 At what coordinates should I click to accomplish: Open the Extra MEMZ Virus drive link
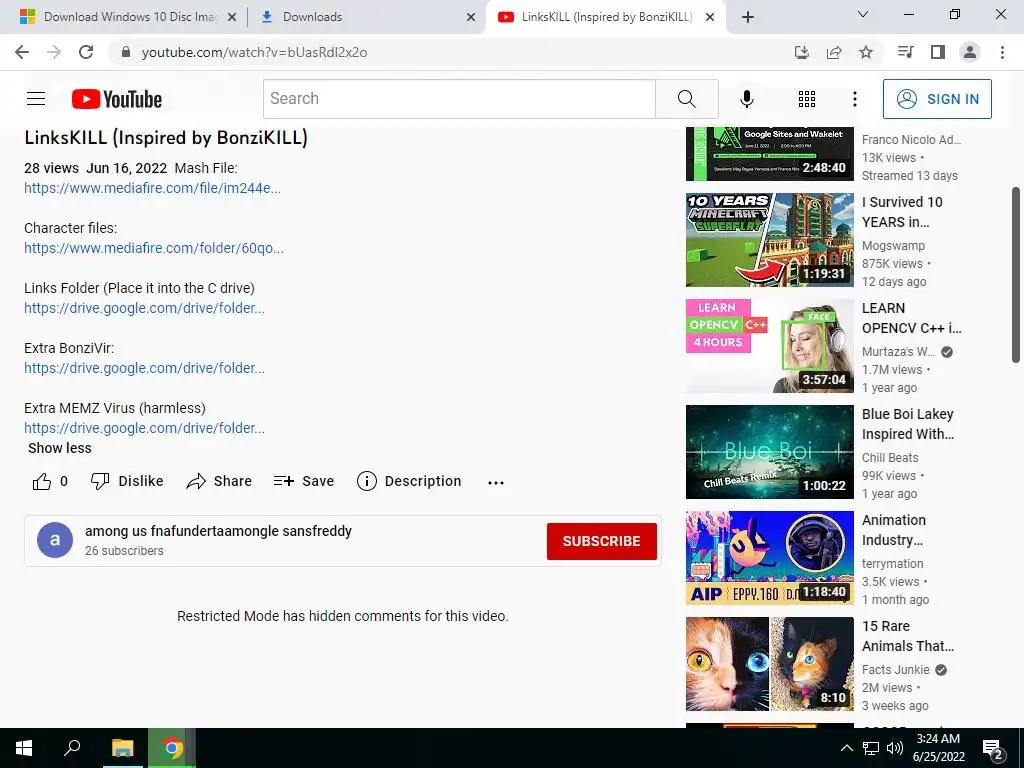[x=144, y=428]
